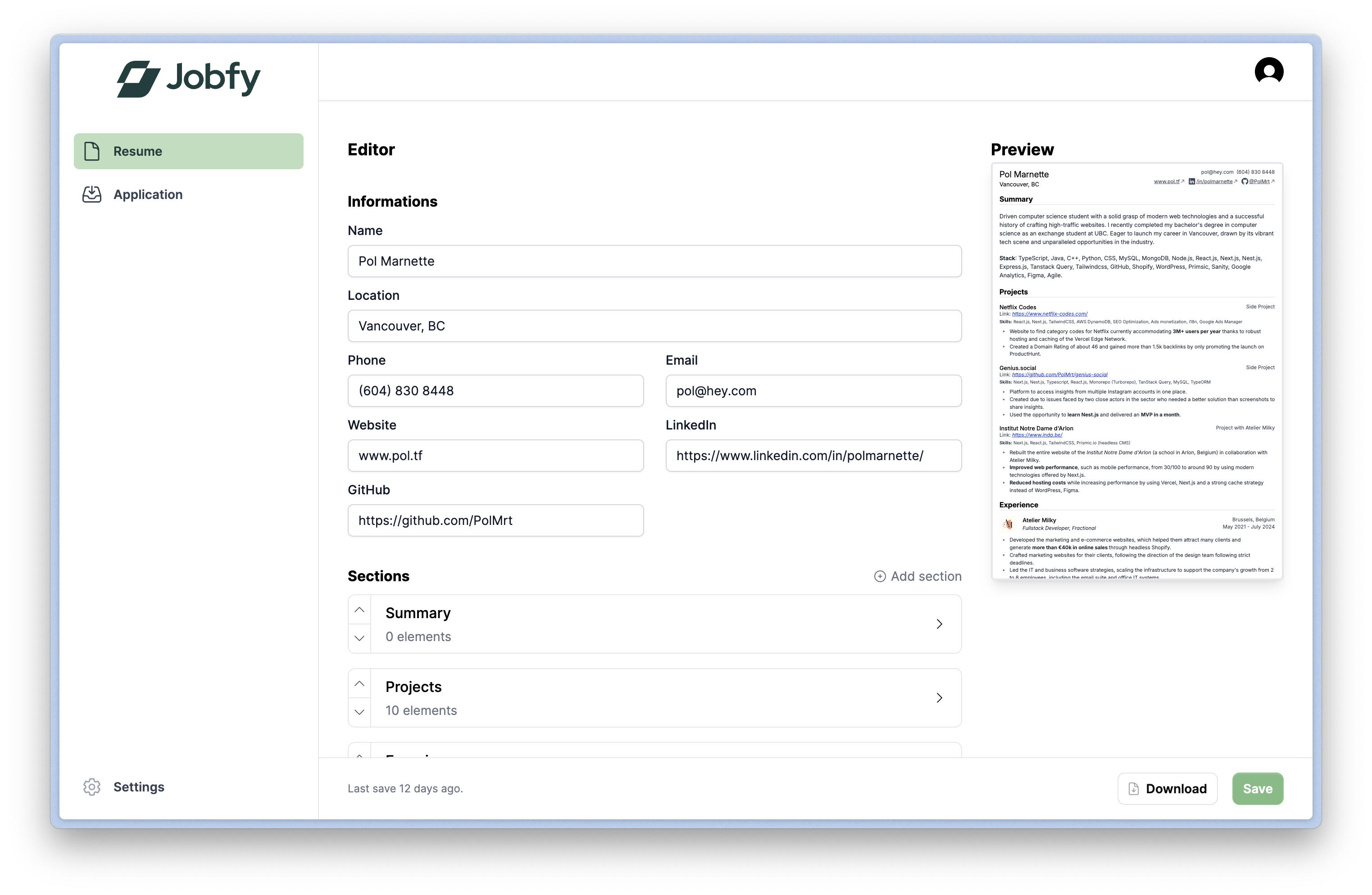The width and height of the screenshot is (1372, 895).
Task: Click the resume preview thumbnail
Action: [x=1137, y=371]
